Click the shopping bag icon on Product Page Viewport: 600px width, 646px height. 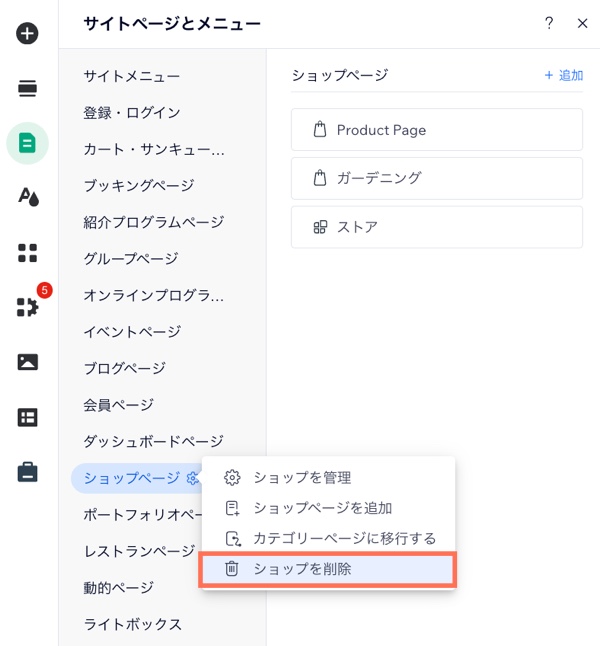(x=320, y=129)
